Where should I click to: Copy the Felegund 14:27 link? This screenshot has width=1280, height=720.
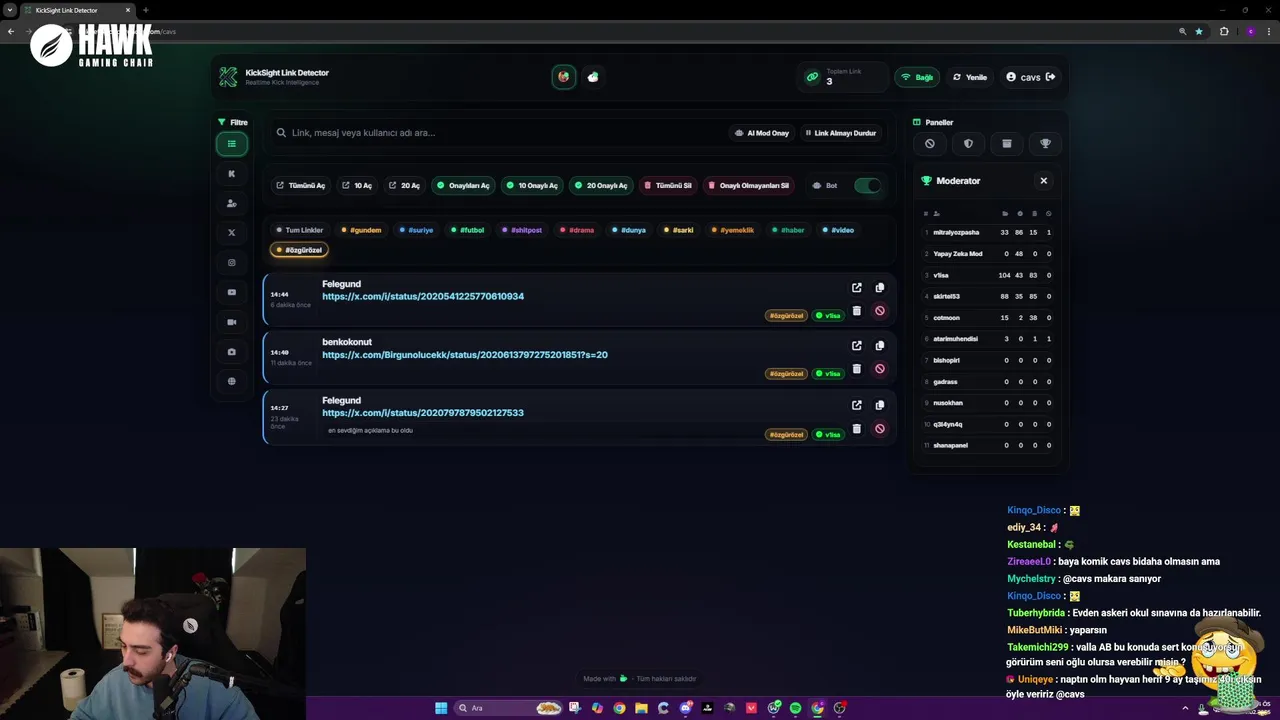(880, 405)
